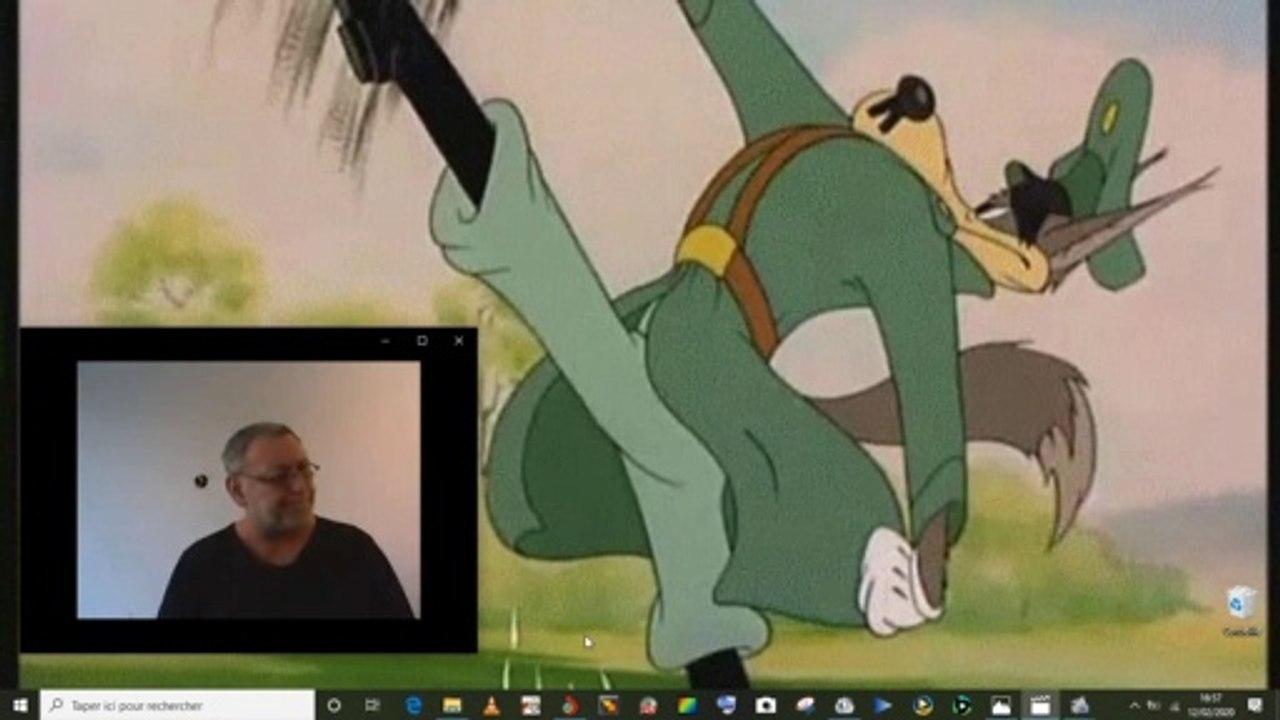Open Task View in the taskbar
This screenshot has height=720, width=1280.
click(372, 705)
